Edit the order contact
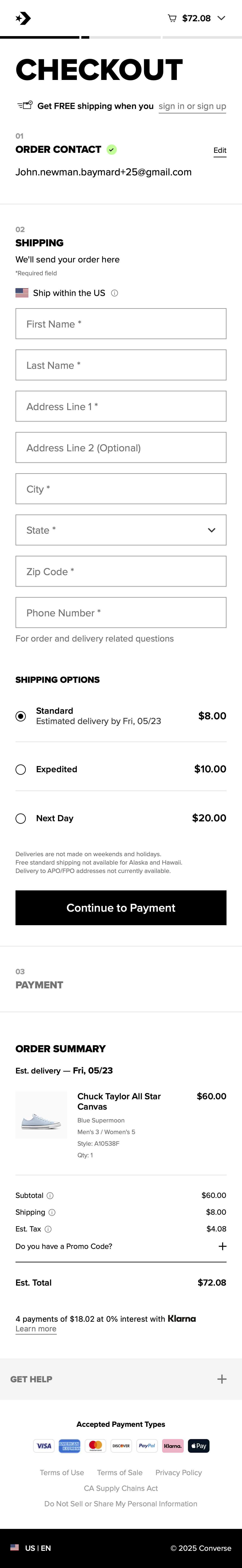This screenshot has height=1568, width=242. 219,150
